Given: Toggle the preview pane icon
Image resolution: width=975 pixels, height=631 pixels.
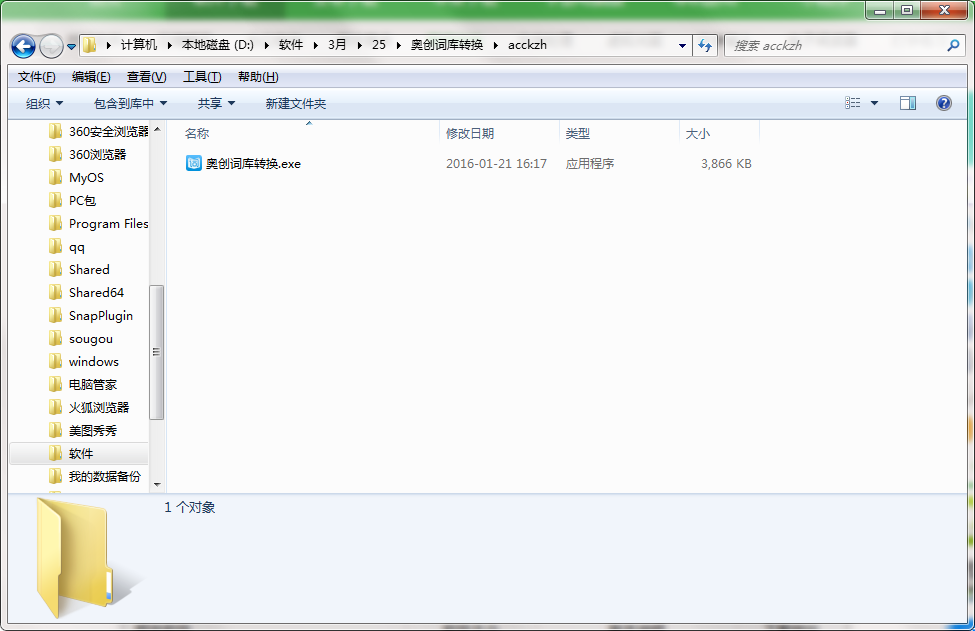Looking at the screenshot, I should tap(908, 103).
